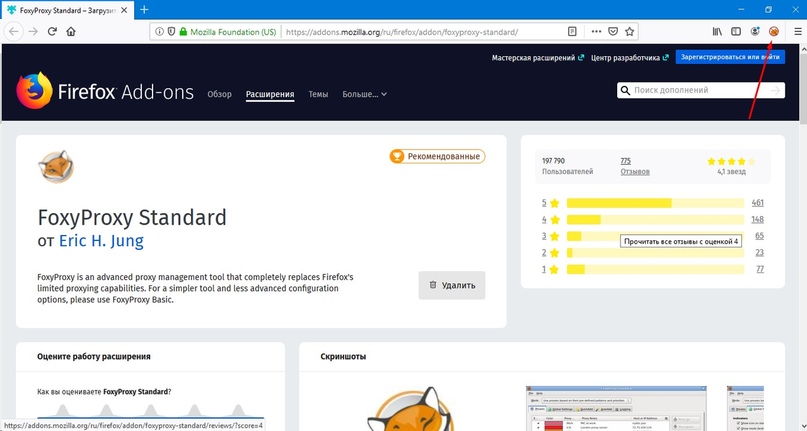Viewport: 807px width, 431px height.
Task: Open the Обзор navigation item
Action: (219, 94)
